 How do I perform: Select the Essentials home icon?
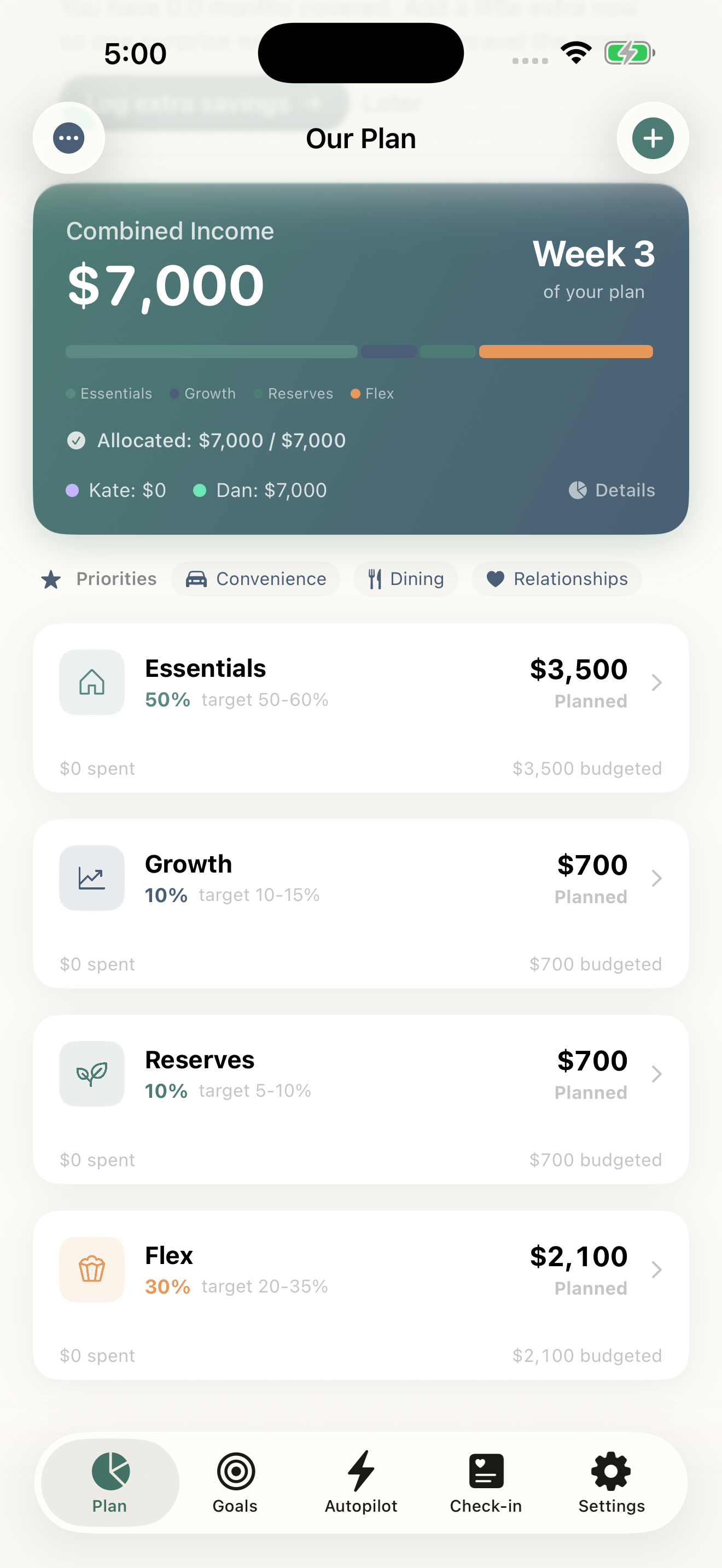coord(91,682)
